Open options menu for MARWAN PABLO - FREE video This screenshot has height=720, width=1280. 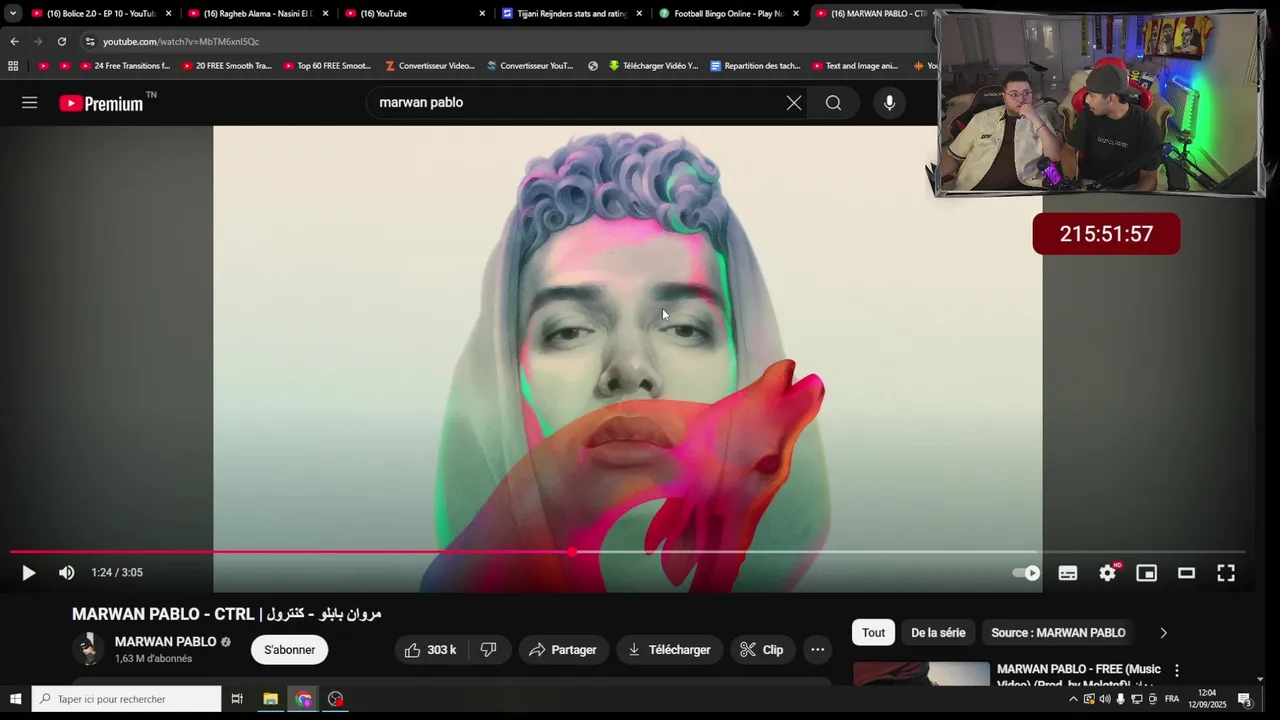pyautogui.click(x=1177, y=671)
